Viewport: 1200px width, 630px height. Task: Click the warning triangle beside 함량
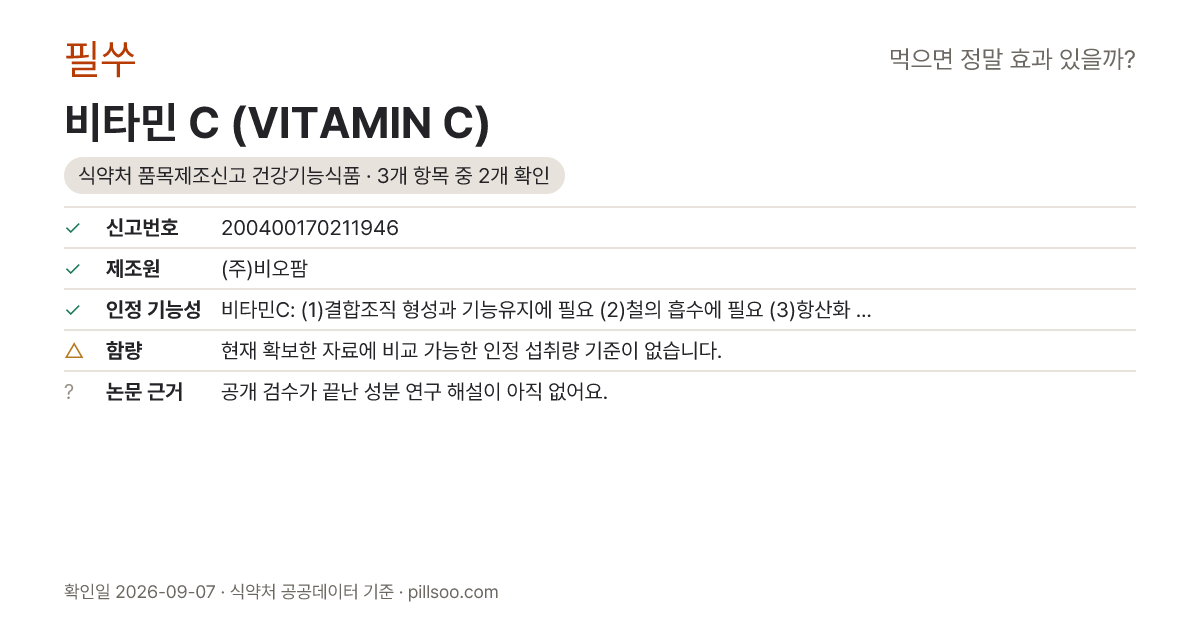click(x=73, y=350)
